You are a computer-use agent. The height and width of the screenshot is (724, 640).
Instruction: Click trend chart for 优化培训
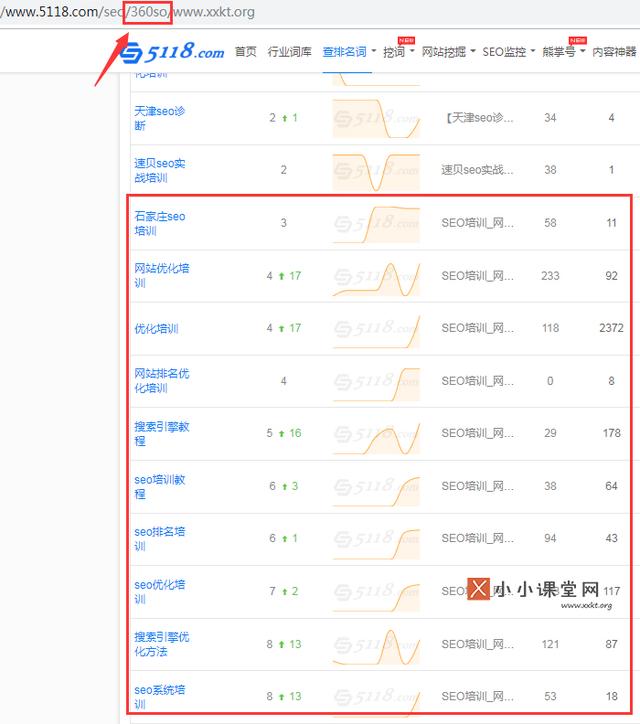coord(376,331)
